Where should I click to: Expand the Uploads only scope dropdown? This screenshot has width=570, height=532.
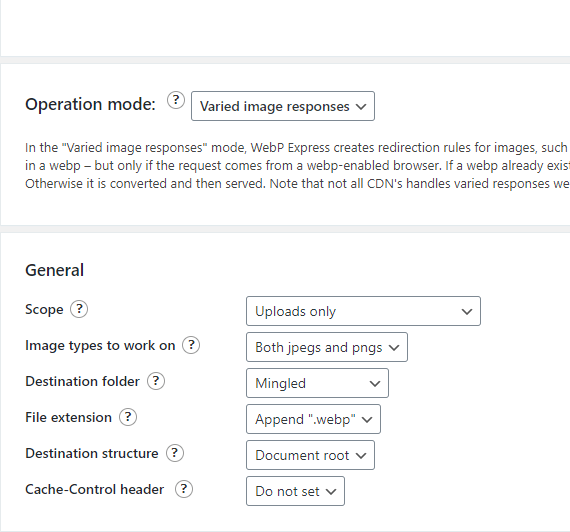point(363,311)
